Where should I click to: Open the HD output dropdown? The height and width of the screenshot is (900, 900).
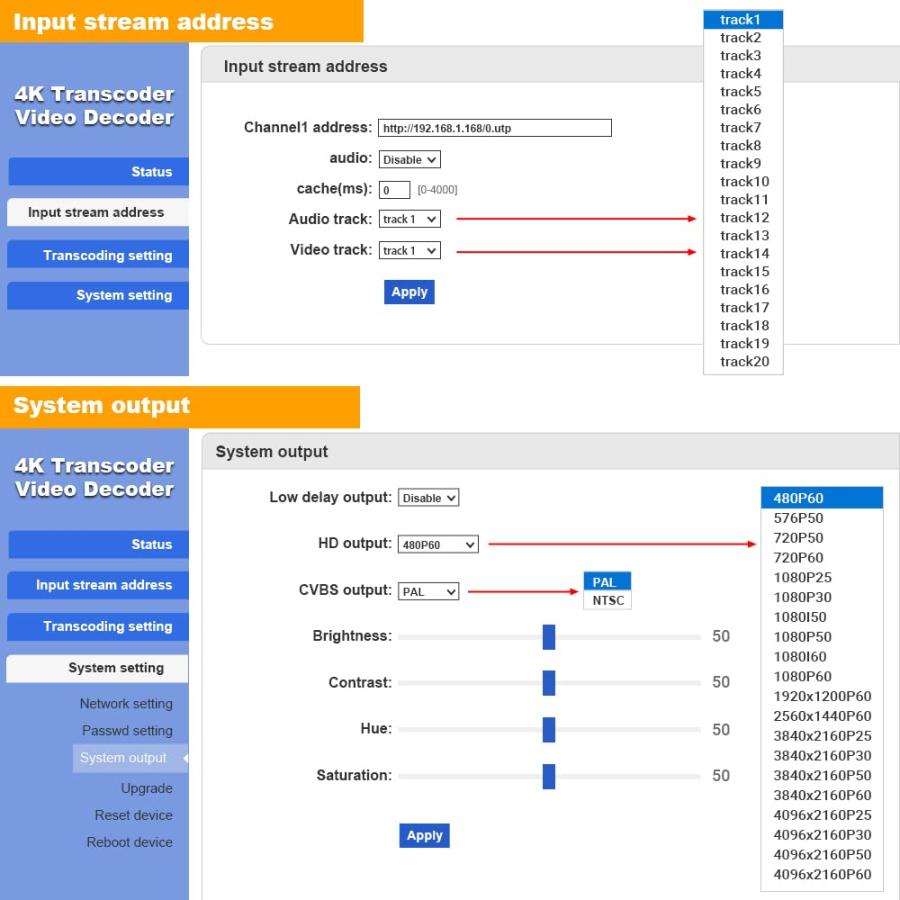(438, 545)
